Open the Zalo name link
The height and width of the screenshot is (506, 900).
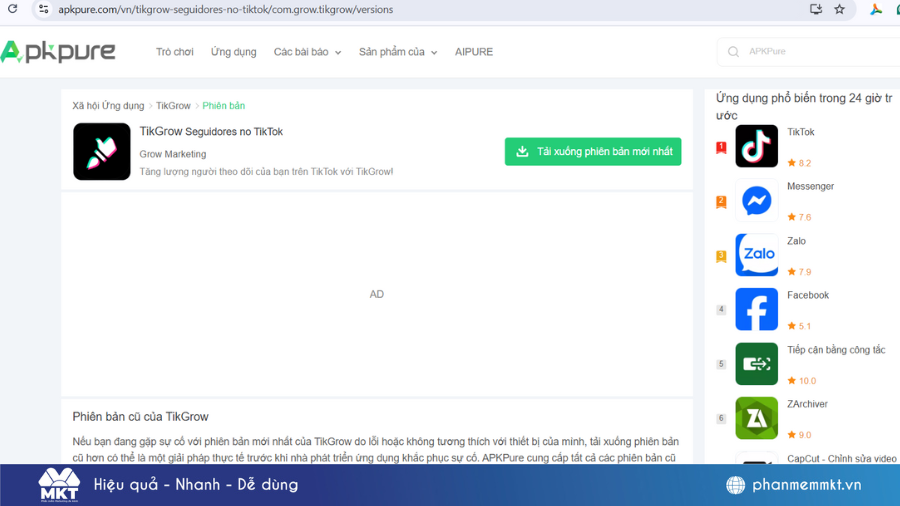(x=796, y=241)
